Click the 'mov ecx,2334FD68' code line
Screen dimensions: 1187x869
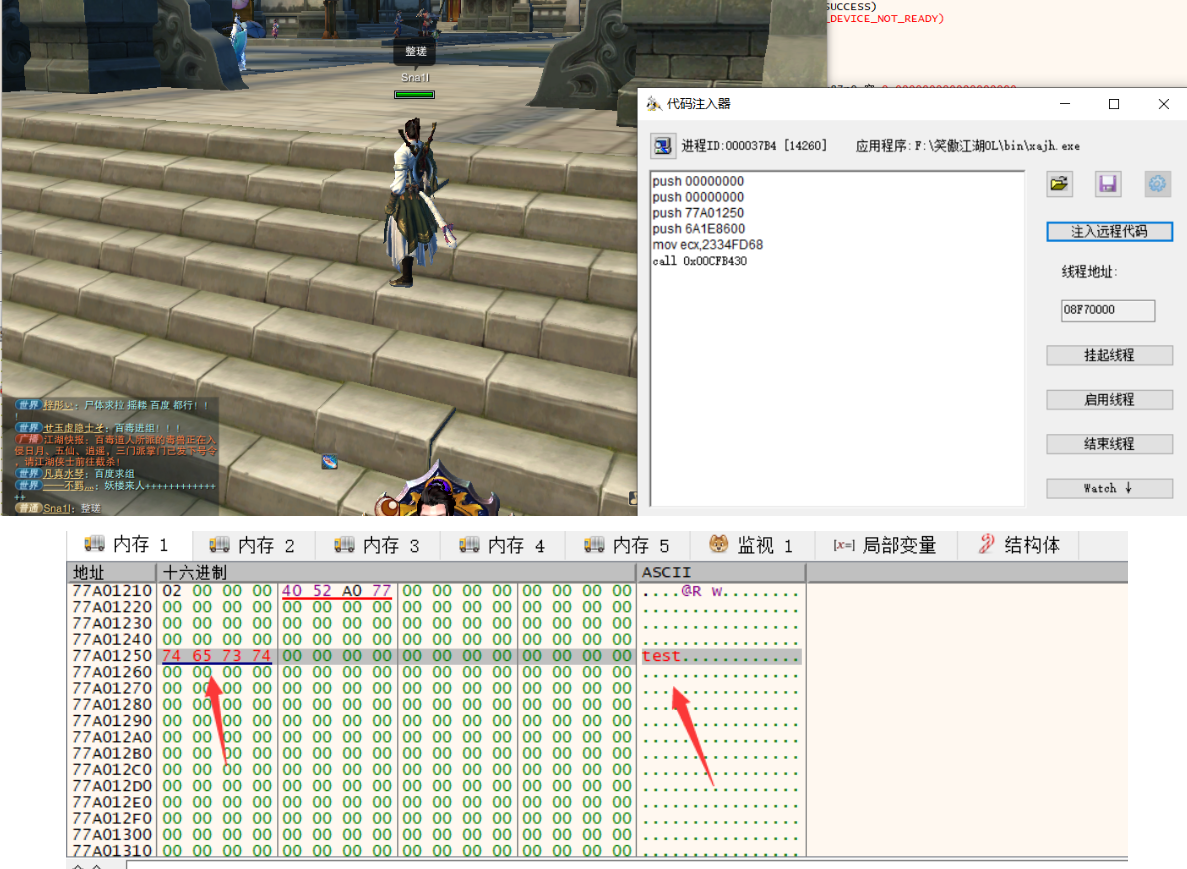[708, 245]
